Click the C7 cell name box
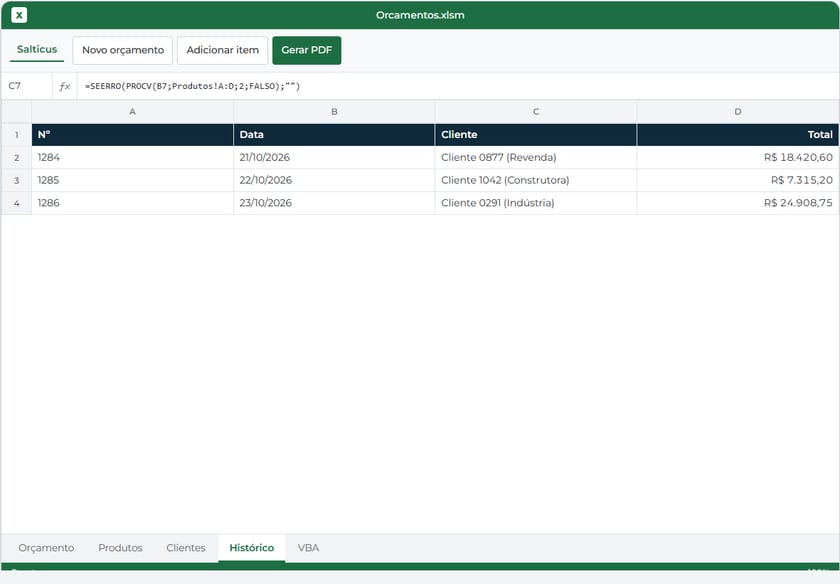Image resolution: width=840 pixels, height=584 pixels. (27, 86)
